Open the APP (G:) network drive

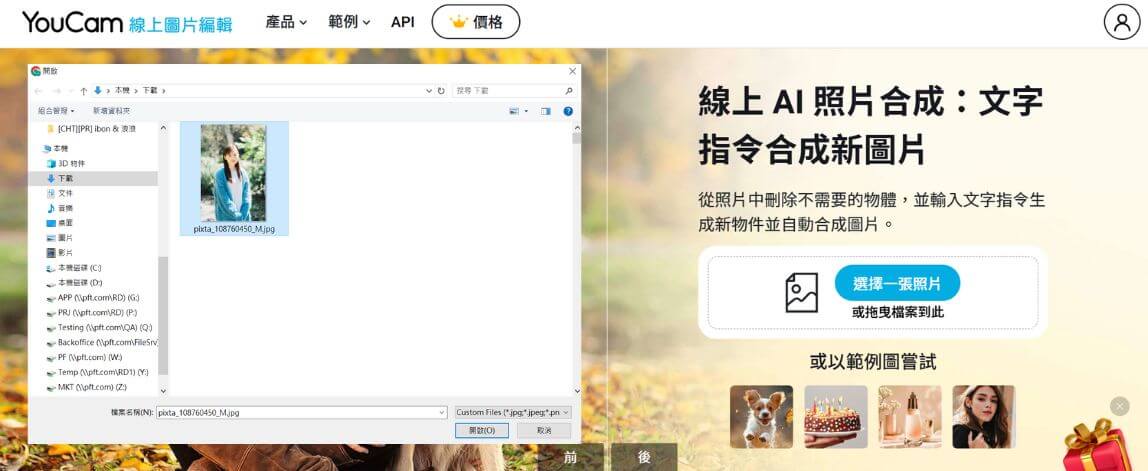pos(92,297)
